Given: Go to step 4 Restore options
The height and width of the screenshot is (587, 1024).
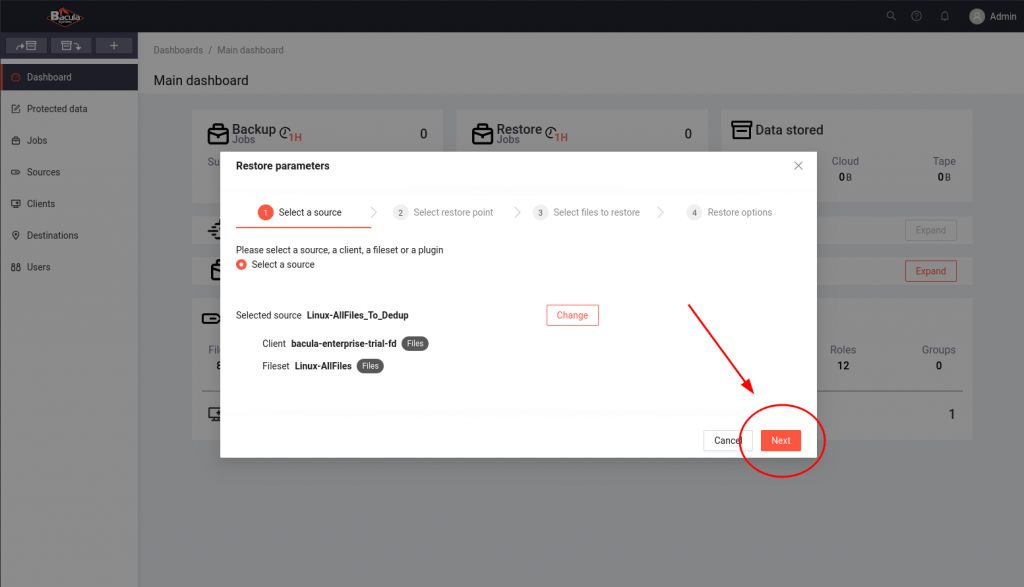Looking at the screenshot, I should point(731,212).
